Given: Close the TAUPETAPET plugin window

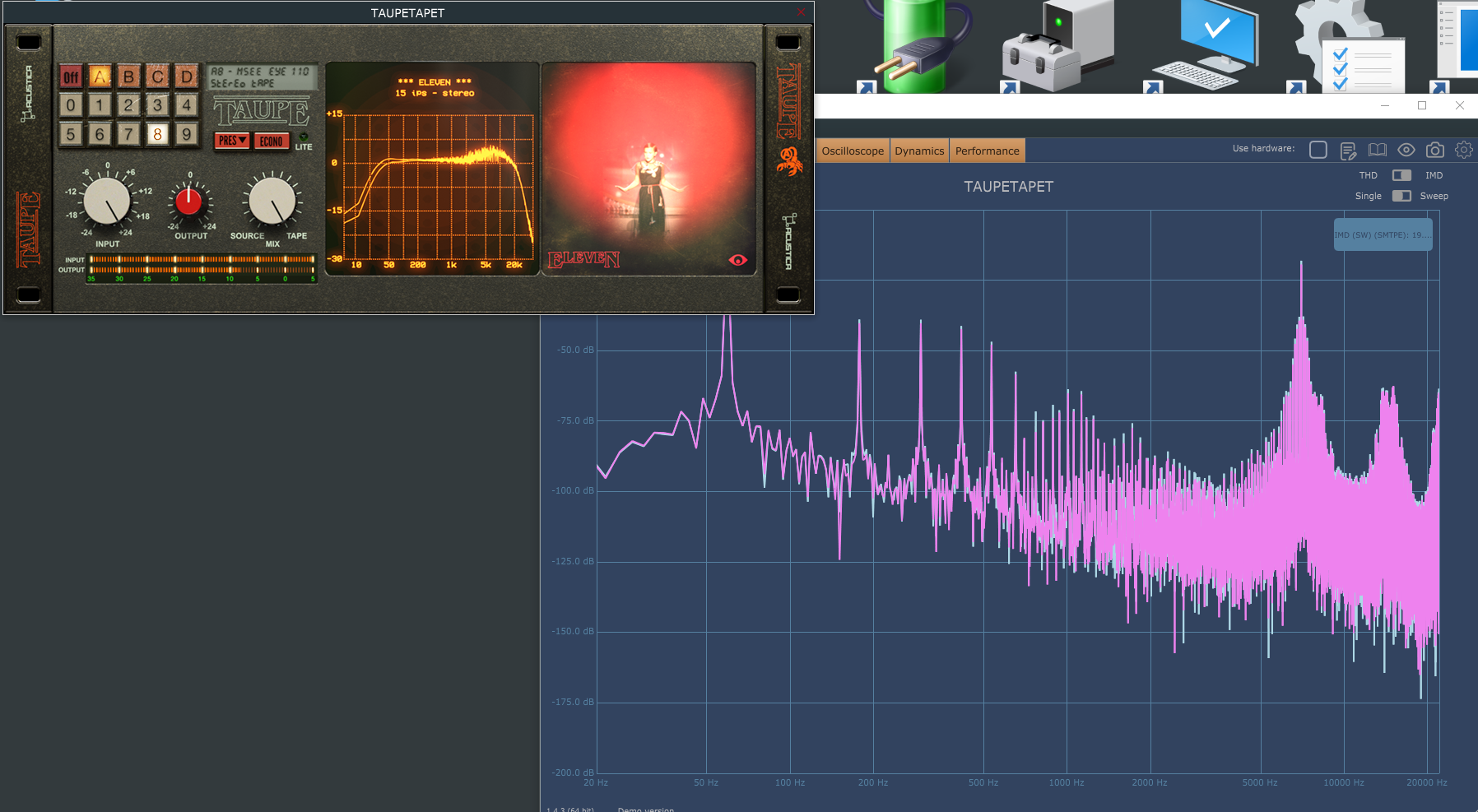Looking at the screenshot, I should tap(802, 12).
